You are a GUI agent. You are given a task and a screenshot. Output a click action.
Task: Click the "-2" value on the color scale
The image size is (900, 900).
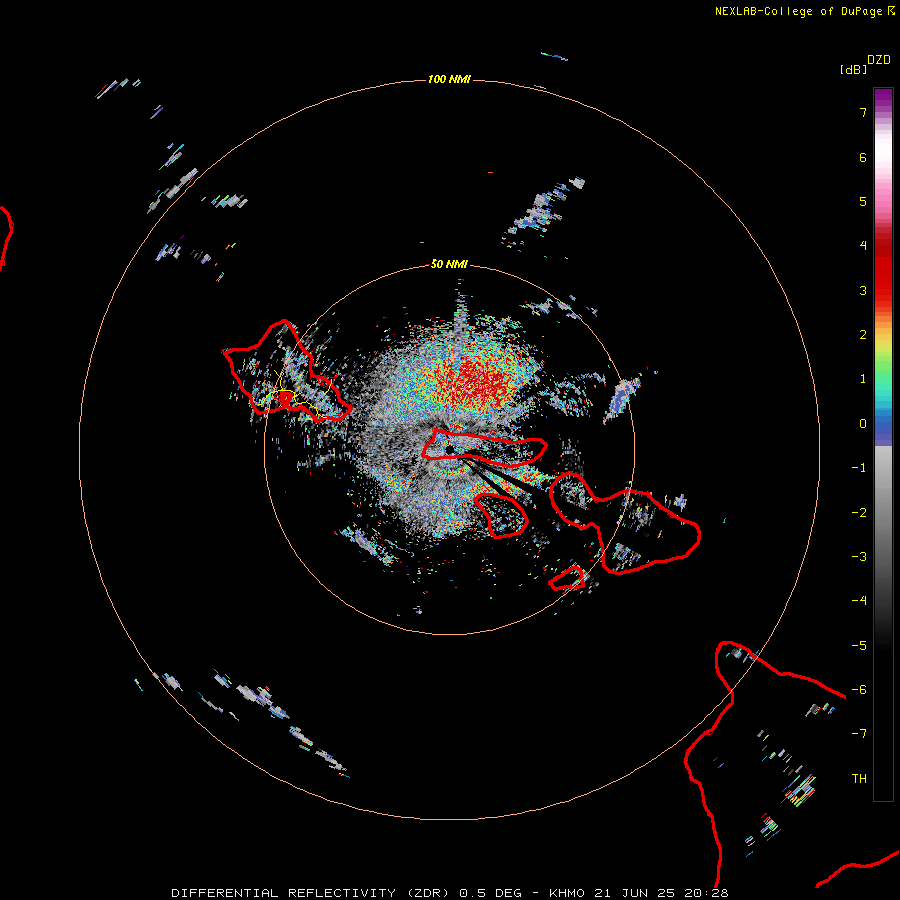tap(859, 513)
